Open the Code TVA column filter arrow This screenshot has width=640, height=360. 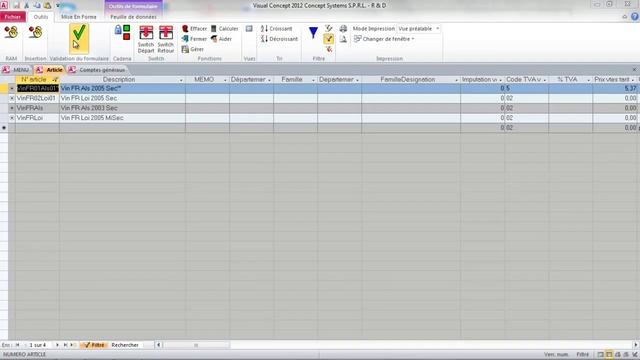544,80
